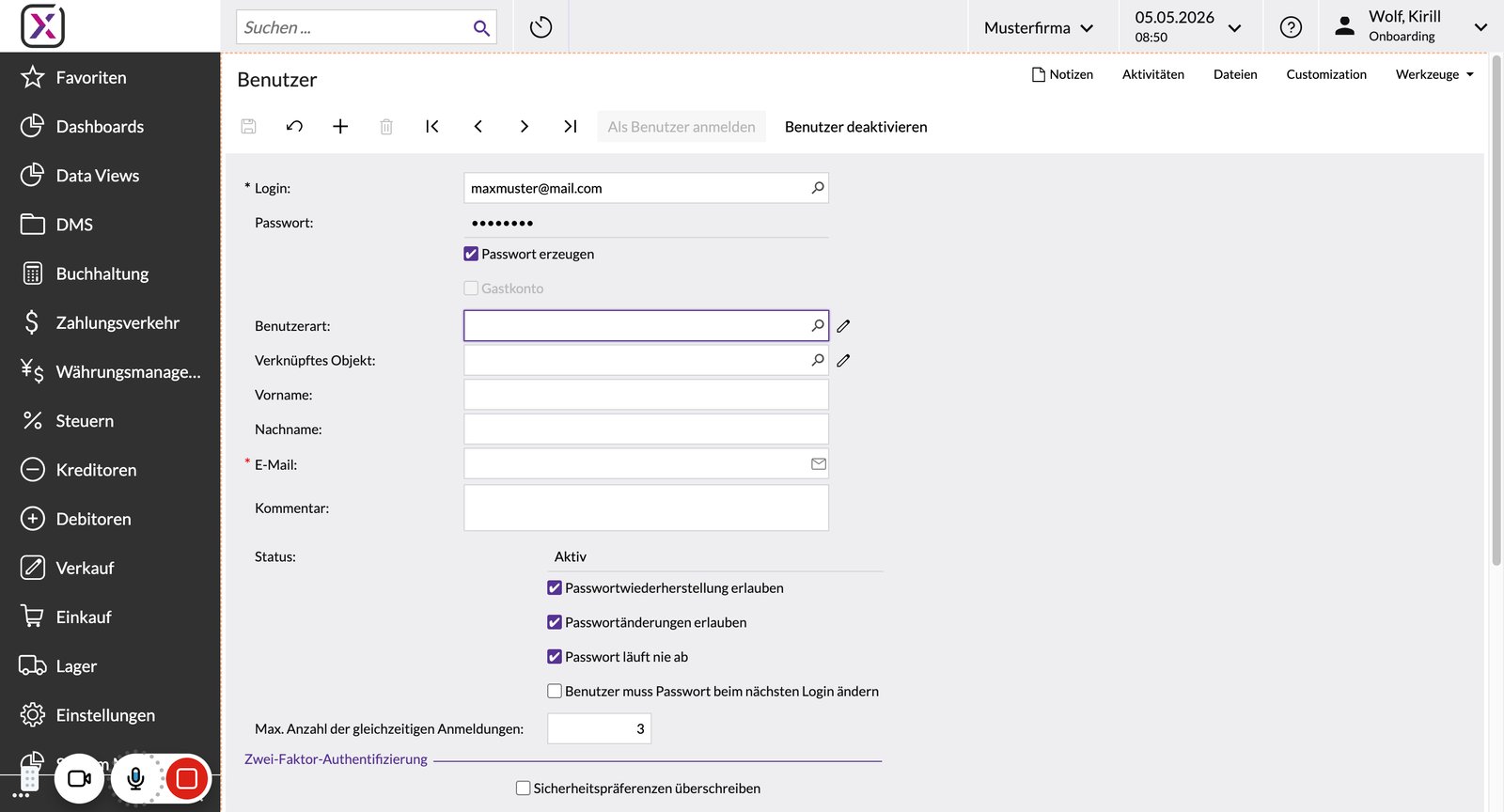Viewport: 1504px width, 812px height.
Task: Toggle Passwortwiederherstellung erlauben checkbox
Action: [x=555, y=588]
